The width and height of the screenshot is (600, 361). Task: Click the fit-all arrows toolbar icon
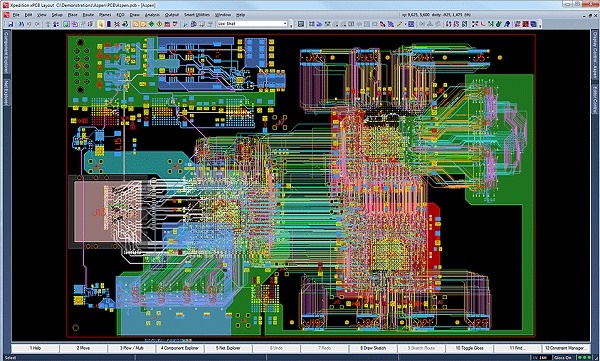coord(474,24)
